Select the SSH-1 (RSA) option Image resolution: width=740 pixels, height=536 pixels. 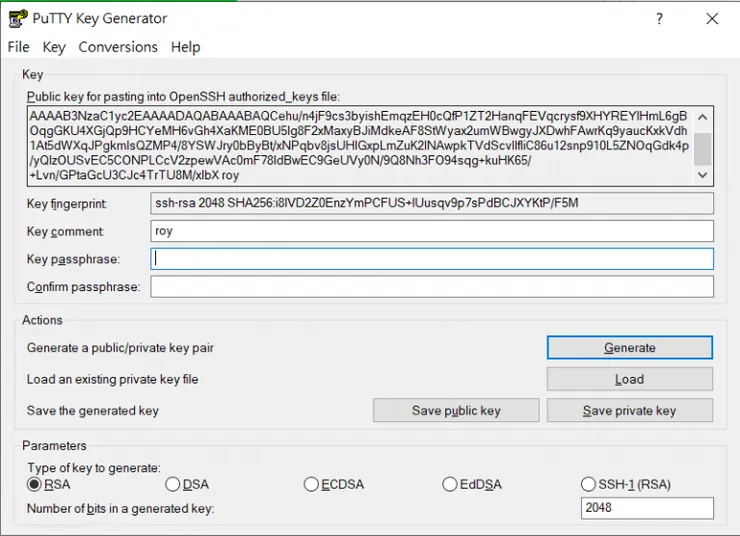[x=588, y=484]
